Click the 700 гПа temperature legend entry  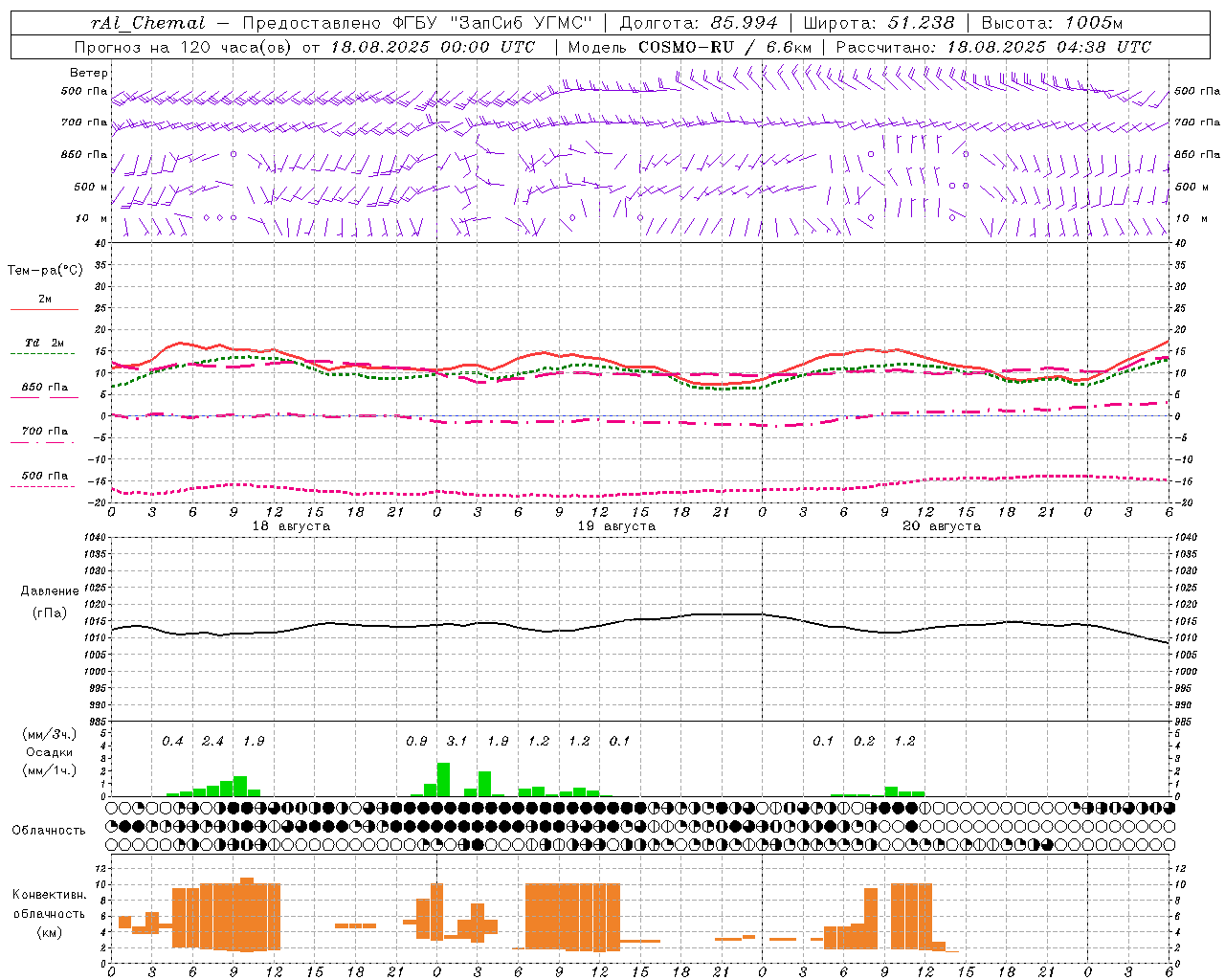coord(45,431)
